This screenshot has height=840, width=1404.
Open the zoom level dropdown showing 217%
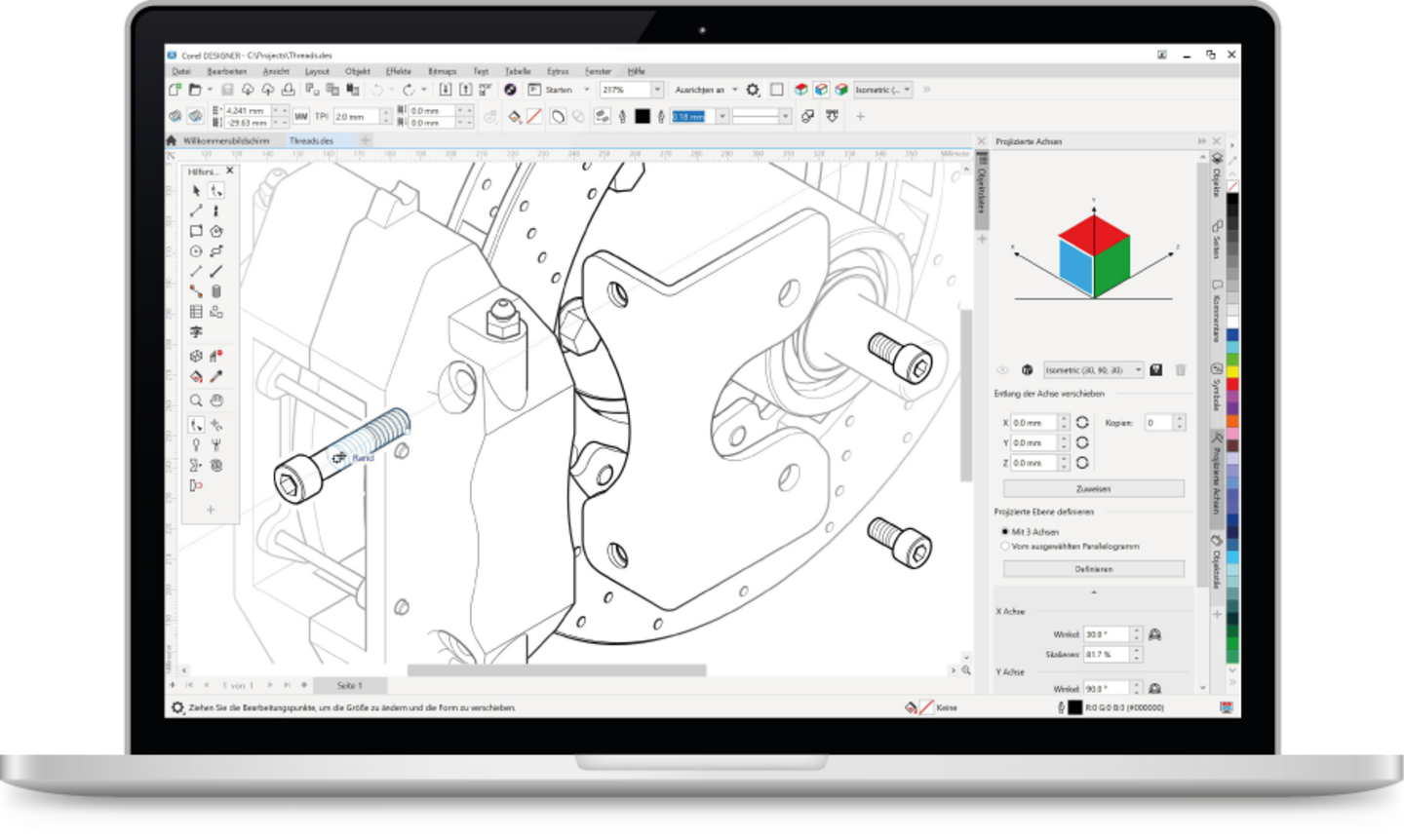(x=657, y=90)
